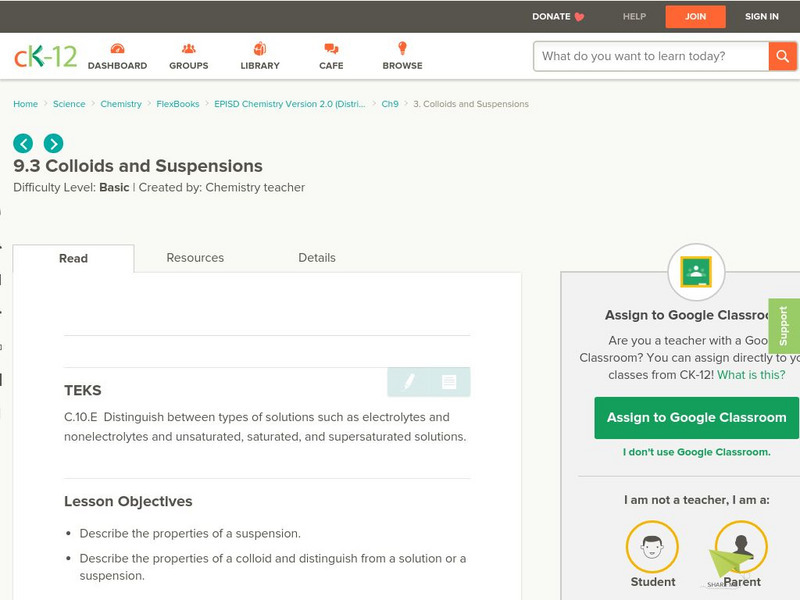Click the Browse lightbulb icon
The height and width of the screenshot is (600, 800).
pos(401,47)
